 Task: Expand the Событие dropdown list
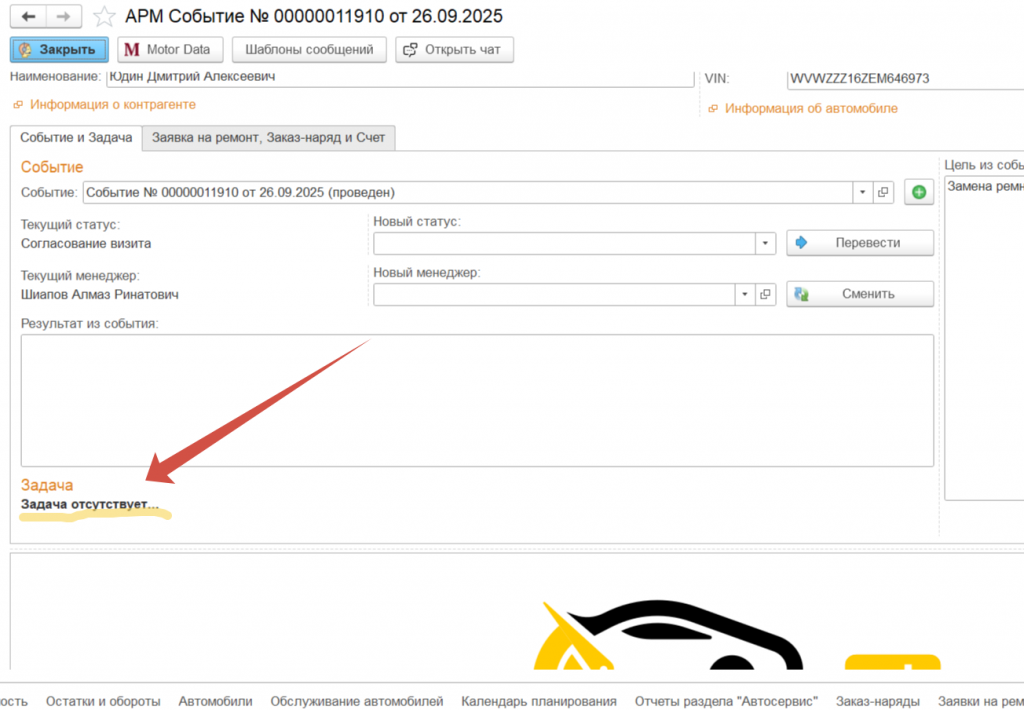pos(862,192)
